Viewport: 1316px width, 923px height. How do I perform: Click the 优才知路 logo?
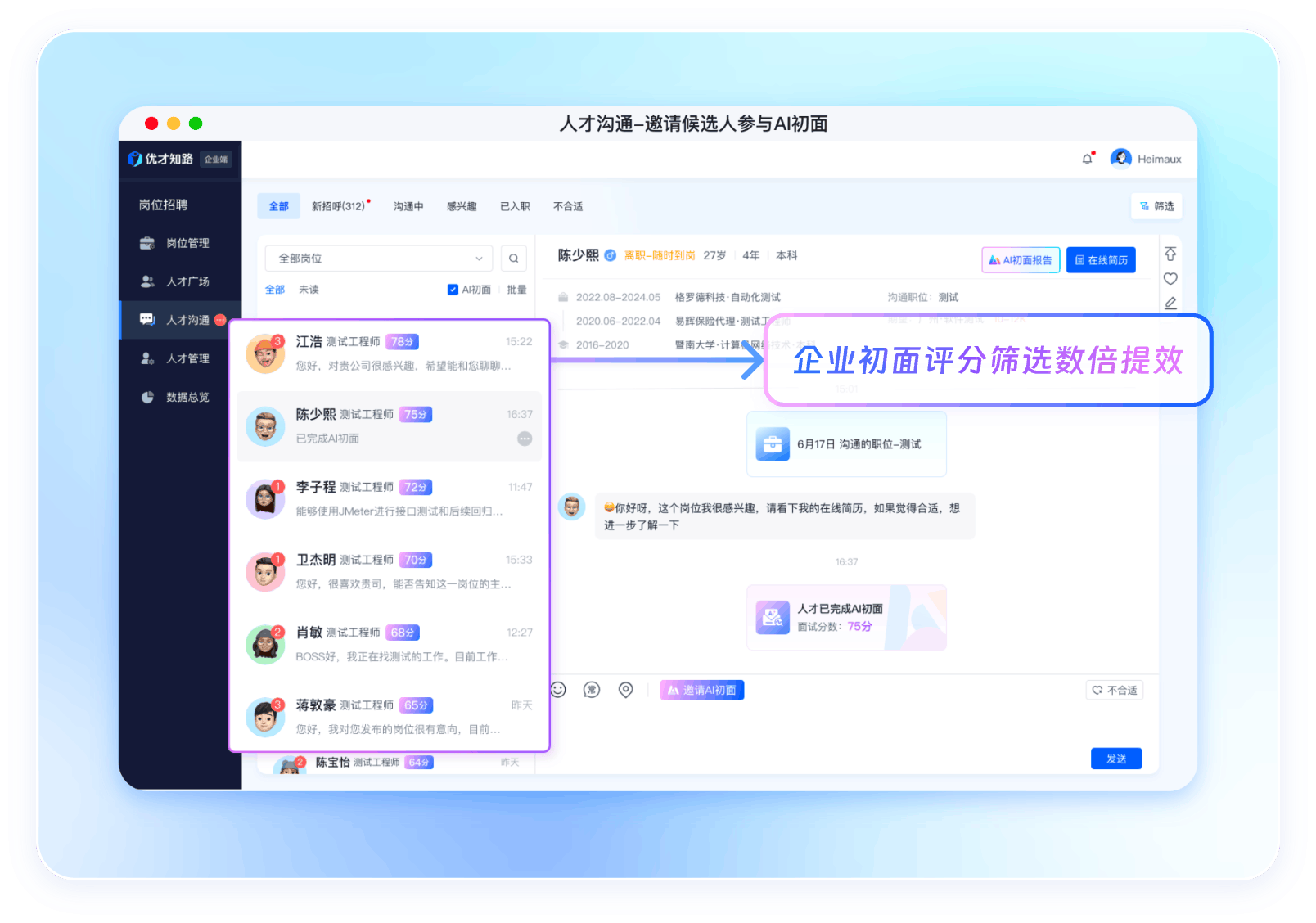coord(161,159)
